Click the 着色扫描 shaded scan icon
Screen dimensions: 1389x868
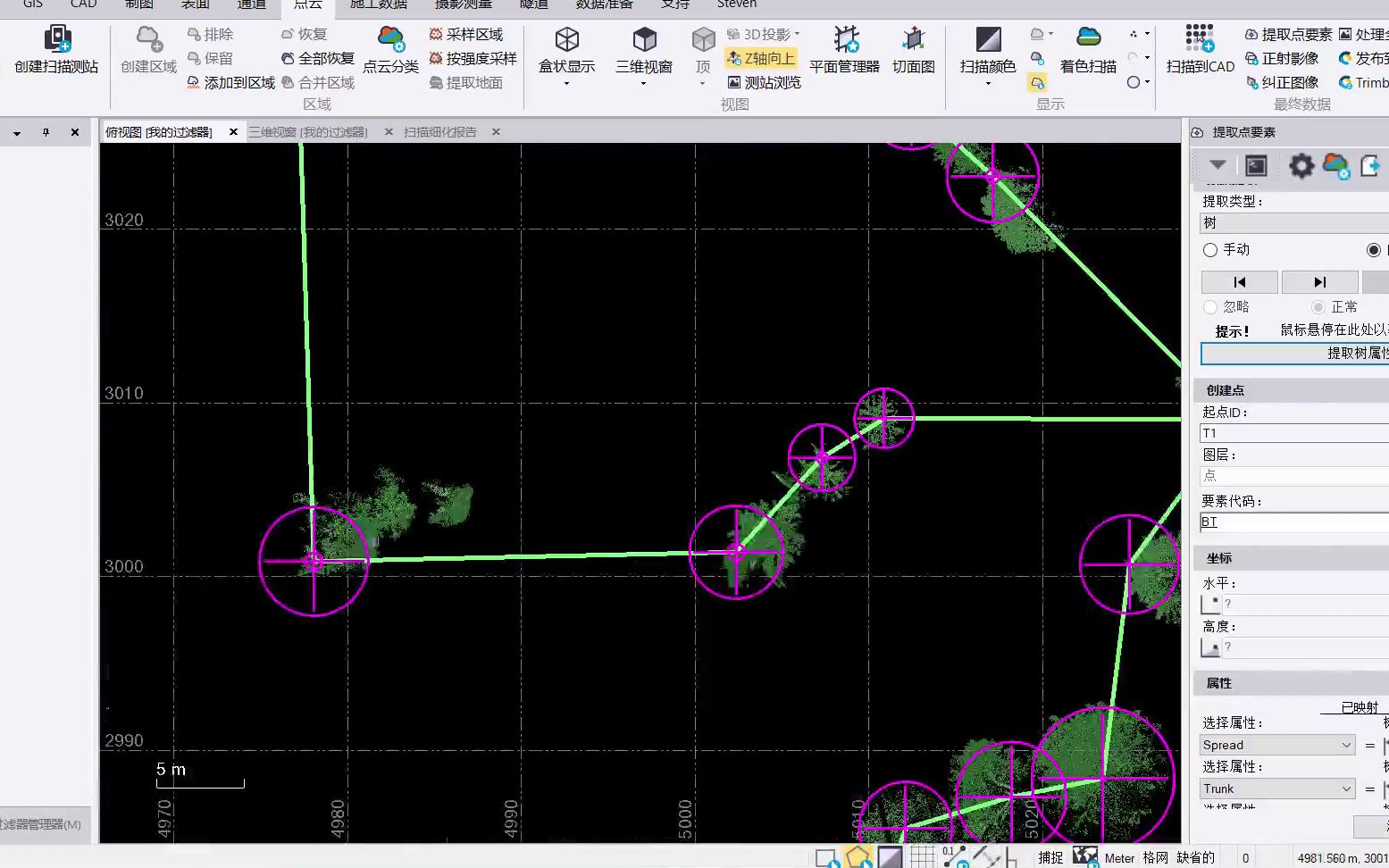[x=1088, y=38]
